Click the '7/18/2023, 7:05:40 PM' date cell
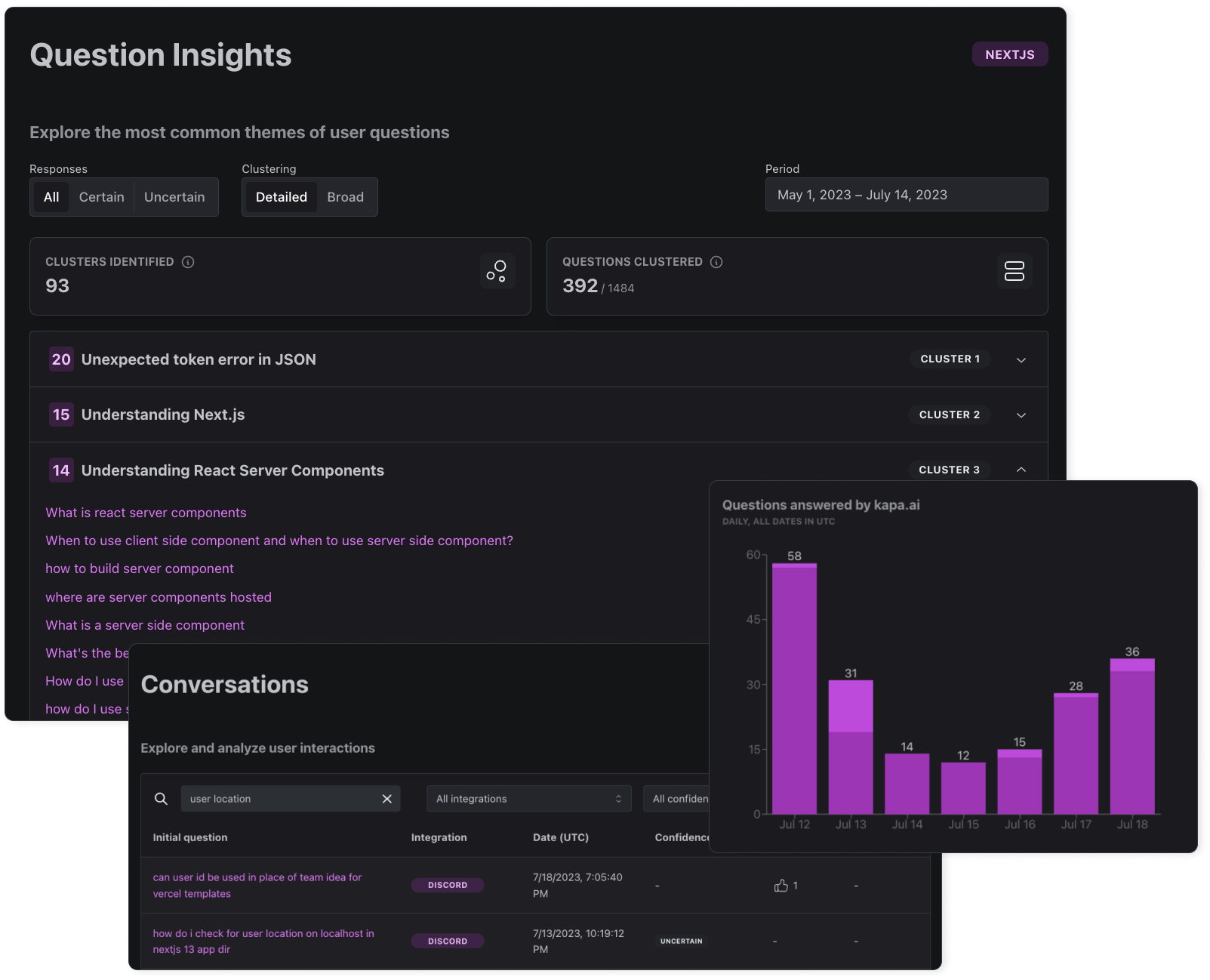This screenshot has height=980, width=1210. click(x=577, y=885)
